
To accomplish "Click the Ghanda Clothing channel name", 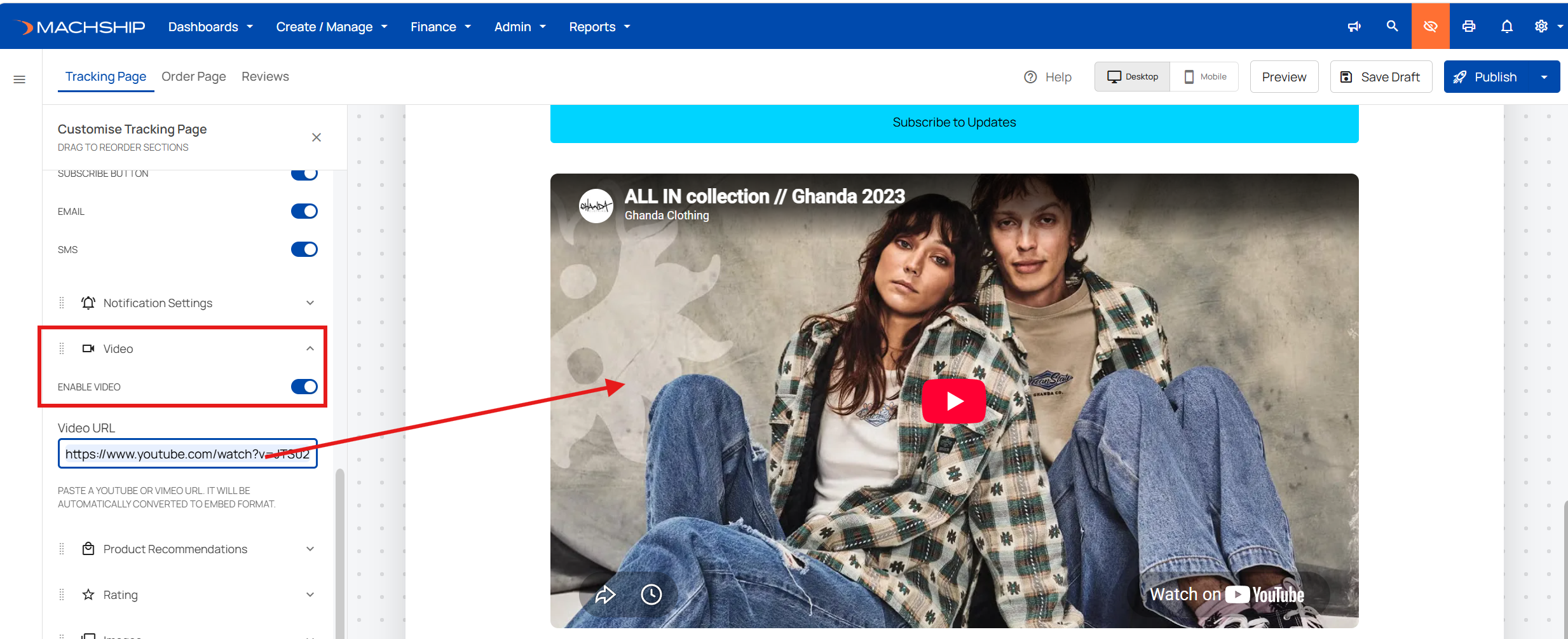I will coord(667,216).
